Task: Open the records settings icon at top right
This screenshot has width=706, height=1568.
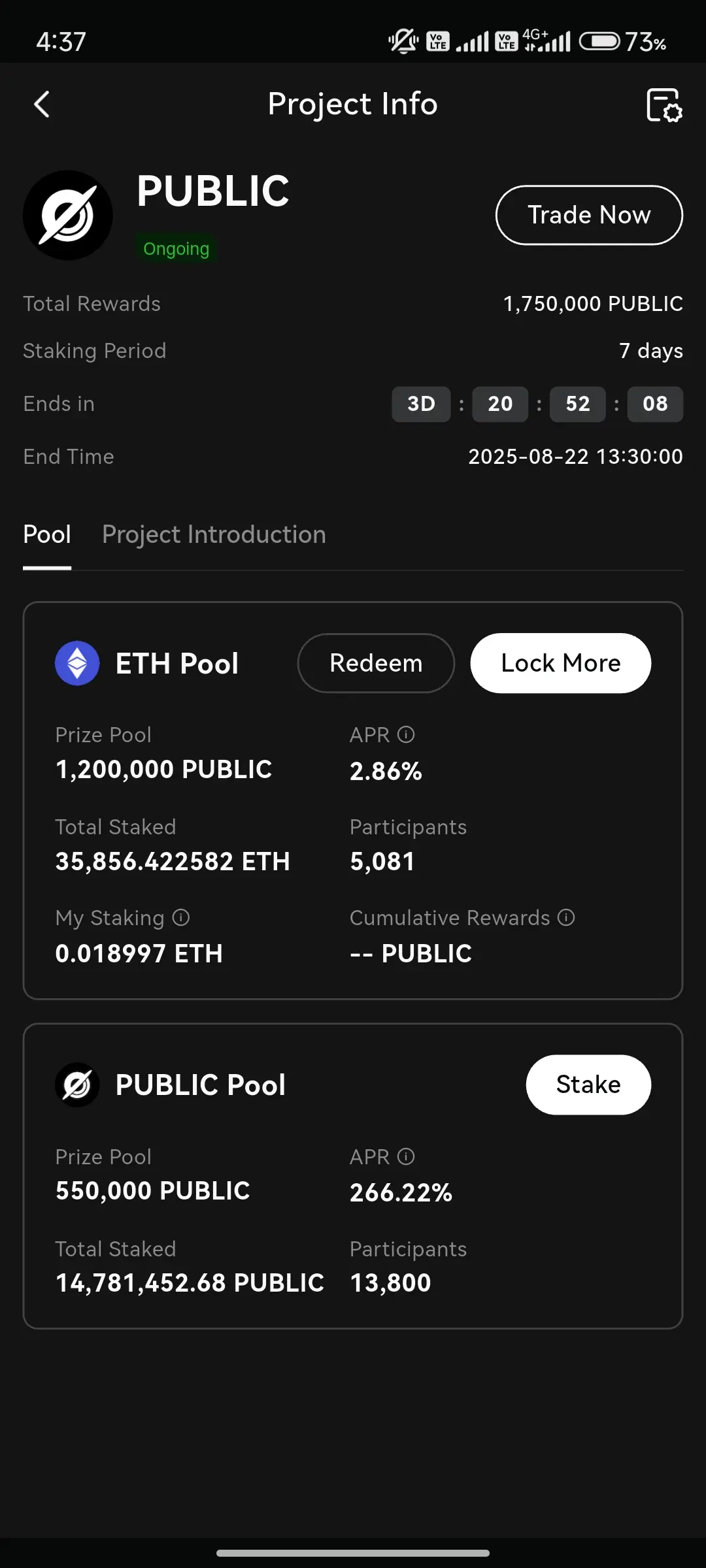Action: pyautogui.click(x=664, y=105)
